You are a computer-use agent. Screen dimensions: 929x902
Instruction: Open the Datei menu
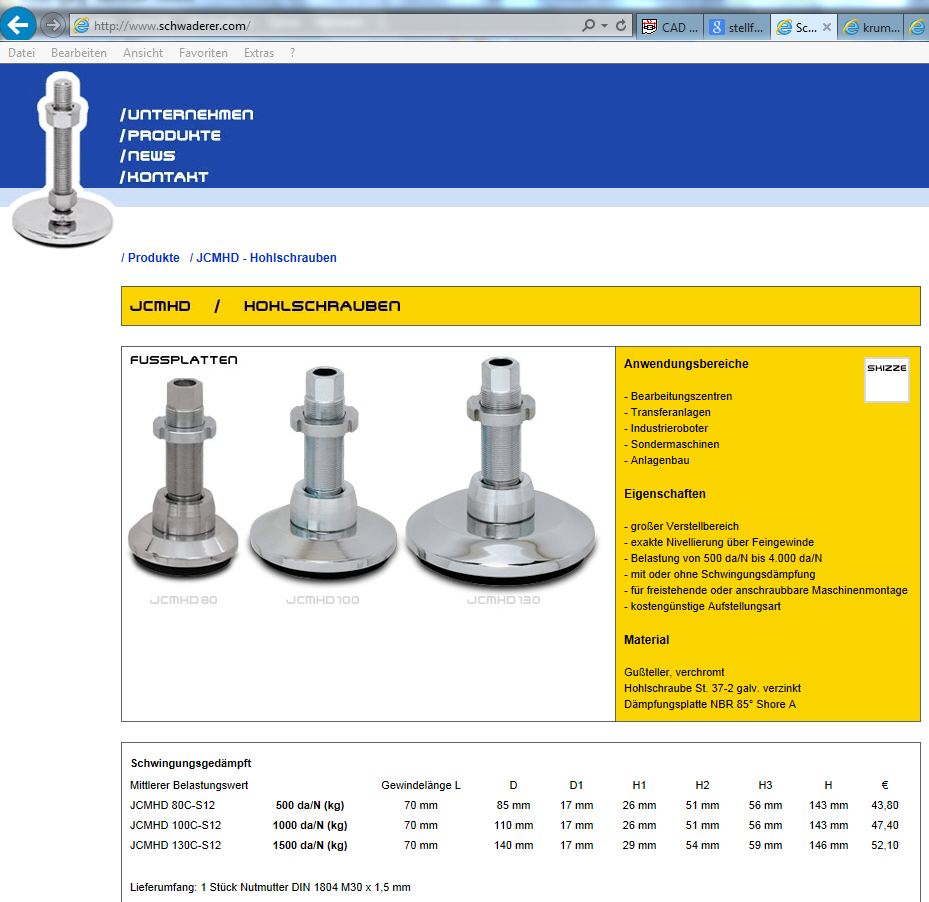[x=21, y=53]
